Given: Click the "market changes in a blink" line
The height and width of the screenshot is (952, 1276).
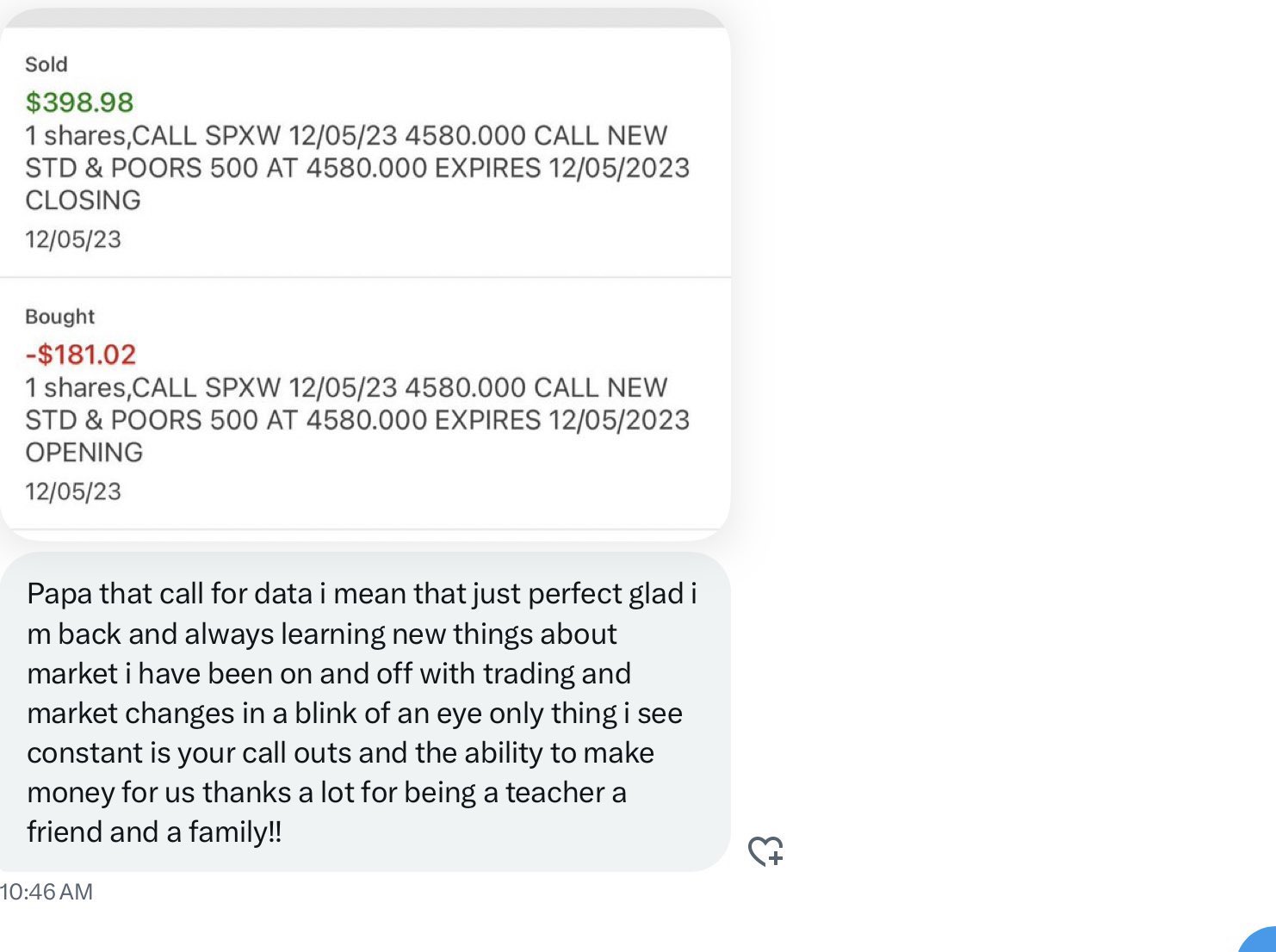Looking at the screenshot, I should (354, 714).
